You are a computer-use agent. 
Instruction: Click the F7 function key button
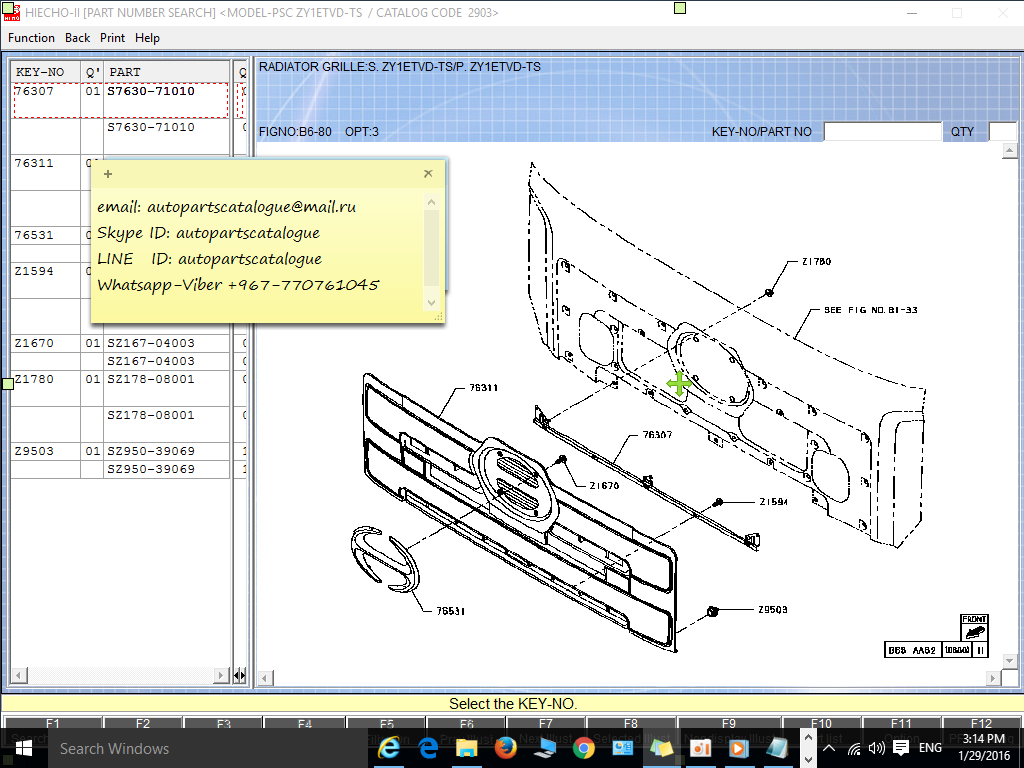pyautogui.click(x=546, y=724)
